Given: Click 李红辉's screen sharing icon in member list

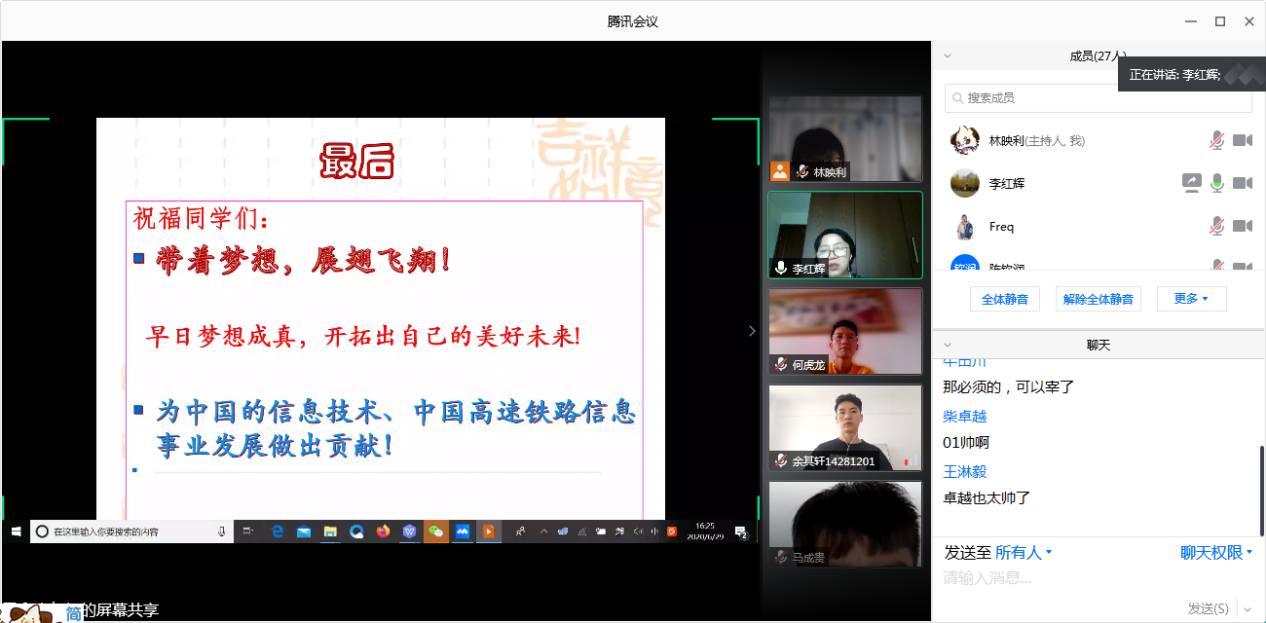Looking at the screenshot, I should 1191,183.
